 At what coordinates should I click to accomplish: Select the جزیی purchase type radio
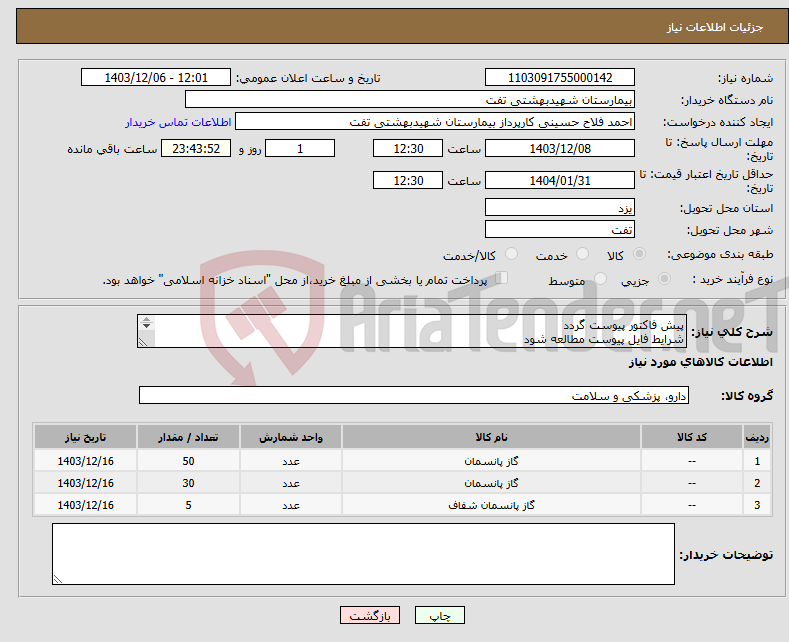664,278
